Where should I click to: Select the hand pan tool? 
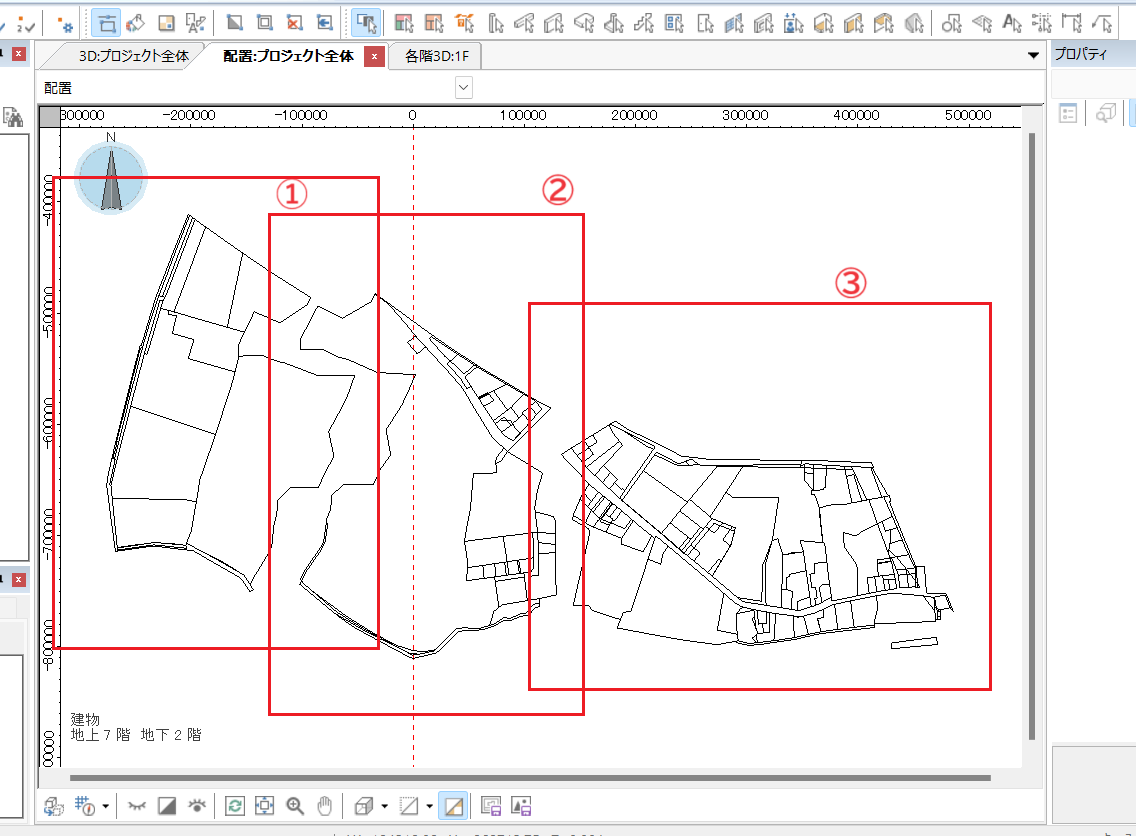324,805
